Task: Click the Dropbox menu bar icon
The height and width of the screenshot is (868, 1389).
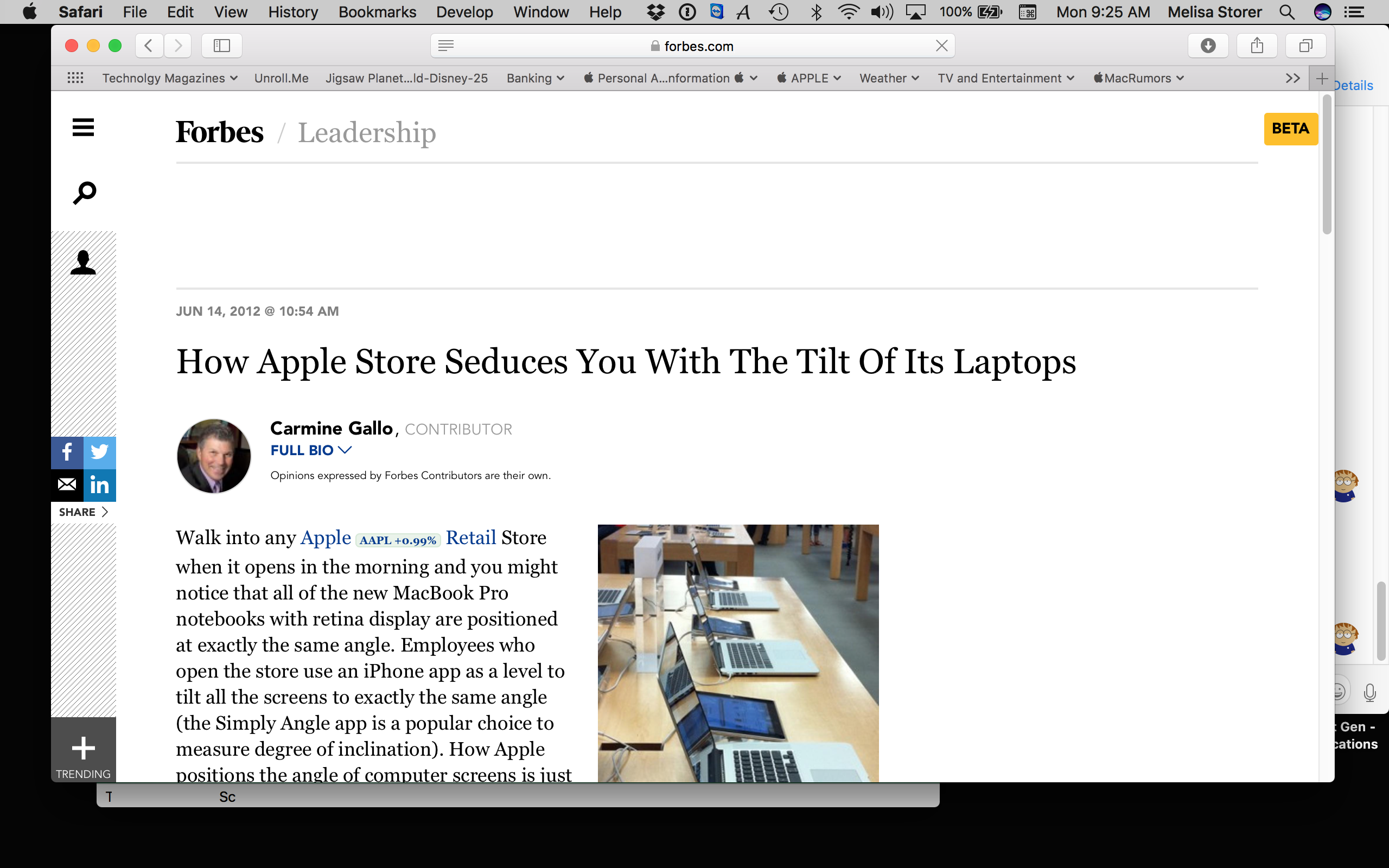Action: coord(655,12)
